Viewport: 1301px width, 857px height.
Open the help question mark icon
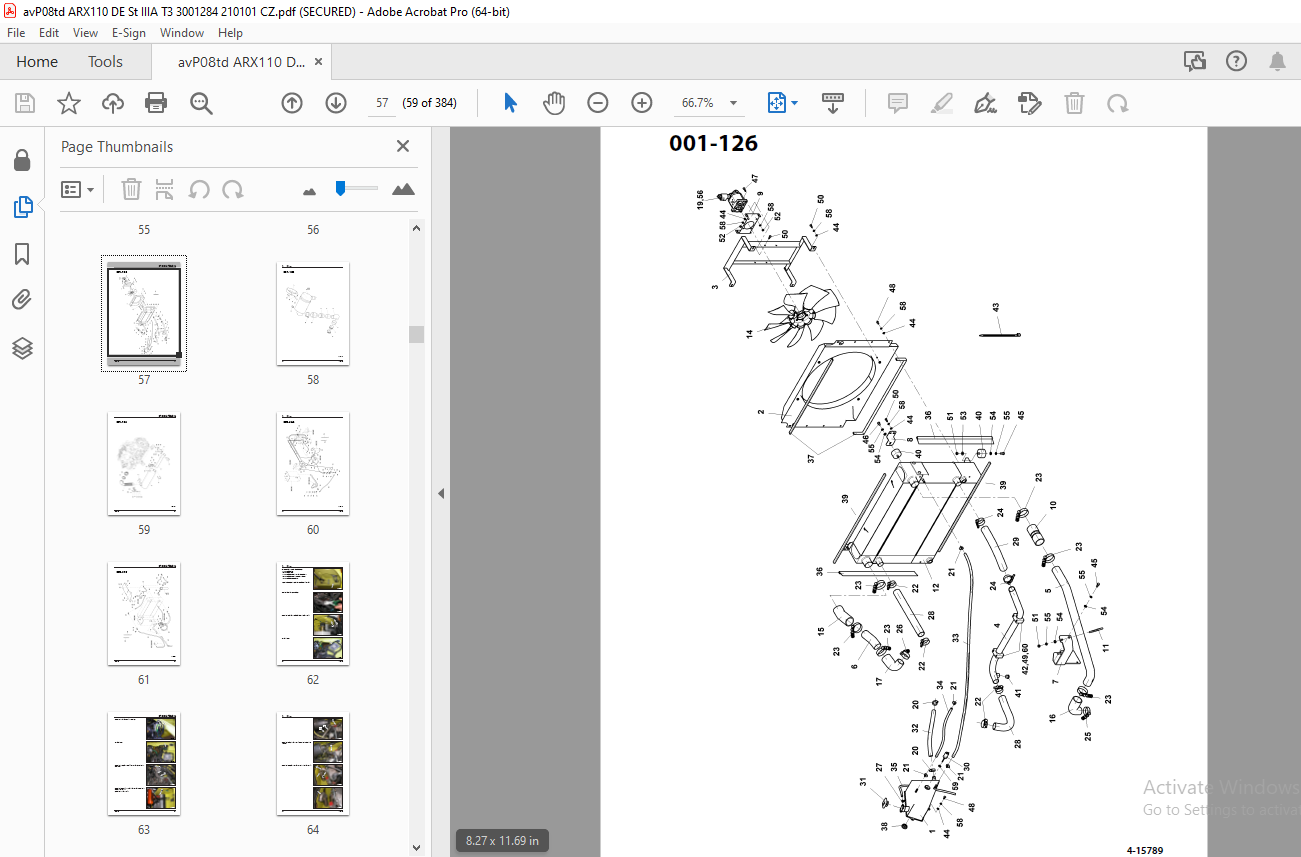pos(1236,61)
